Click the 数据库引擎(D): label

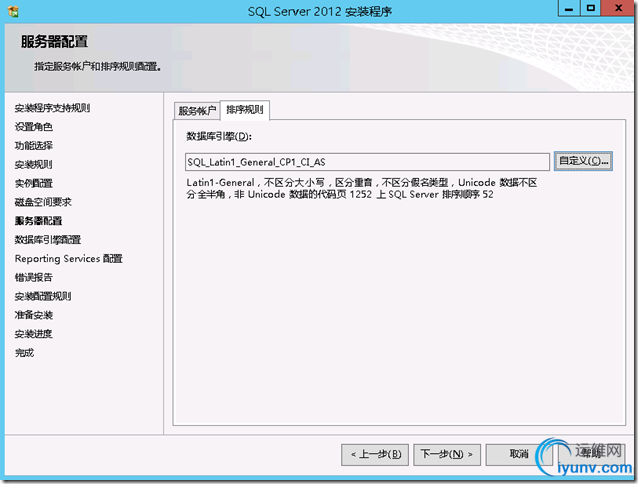(x=219, y=136)
